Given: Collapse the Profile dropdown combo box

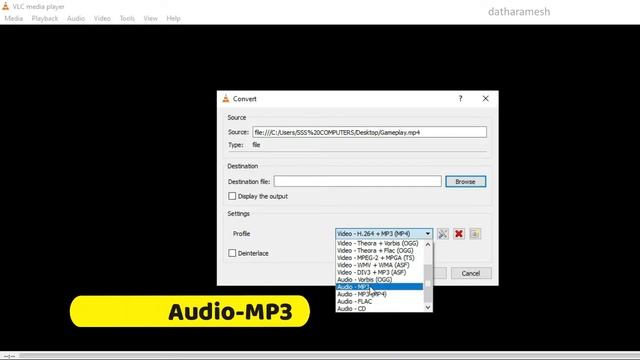Looking at the screenshot, I should pos(384,233).
